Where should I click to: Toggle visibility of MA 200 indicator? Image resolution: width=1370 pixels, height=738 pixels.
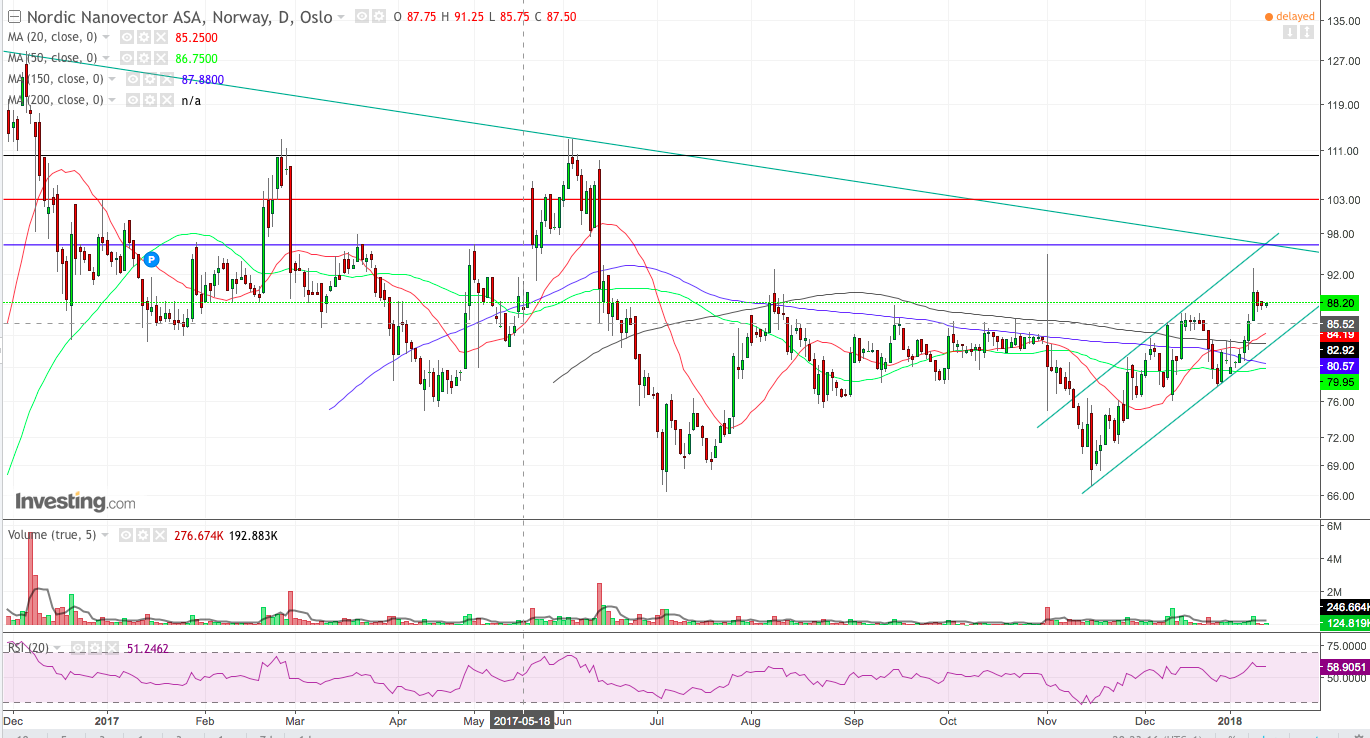coord(133,100)
